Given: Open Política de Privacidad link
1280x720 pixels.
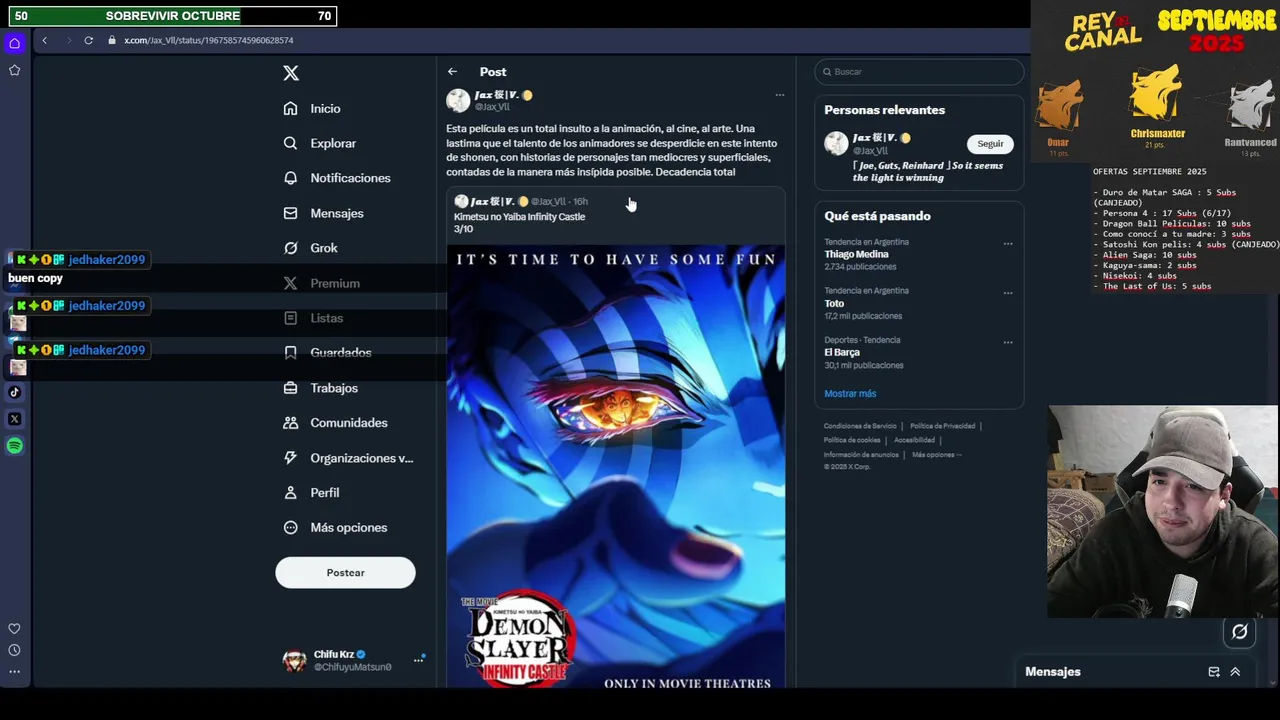Looking at the screenshot, I should (x=942, y=426).
